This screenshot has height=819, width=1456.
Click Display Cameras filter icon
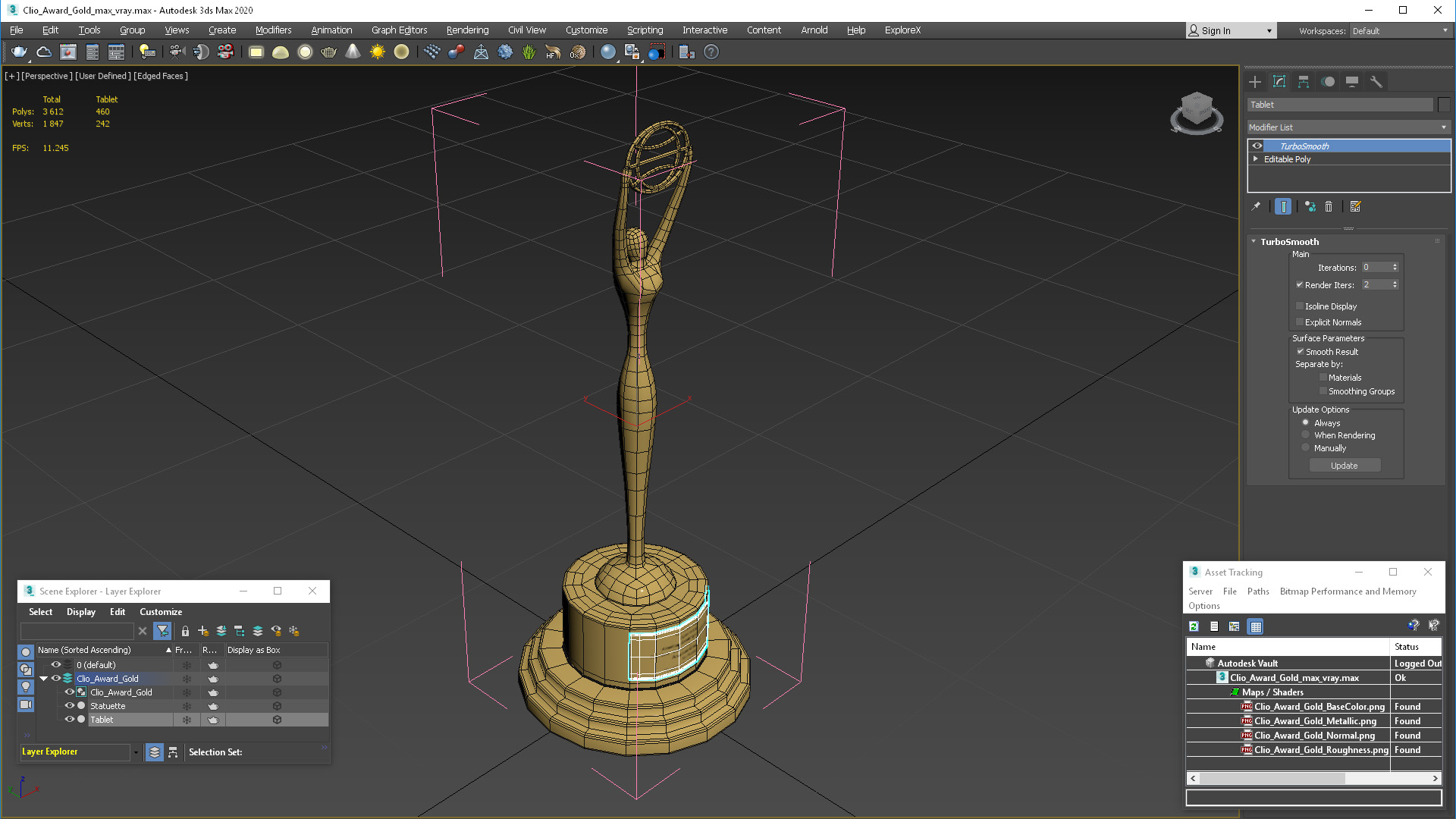pyautogui.click(x=26, y=704)
